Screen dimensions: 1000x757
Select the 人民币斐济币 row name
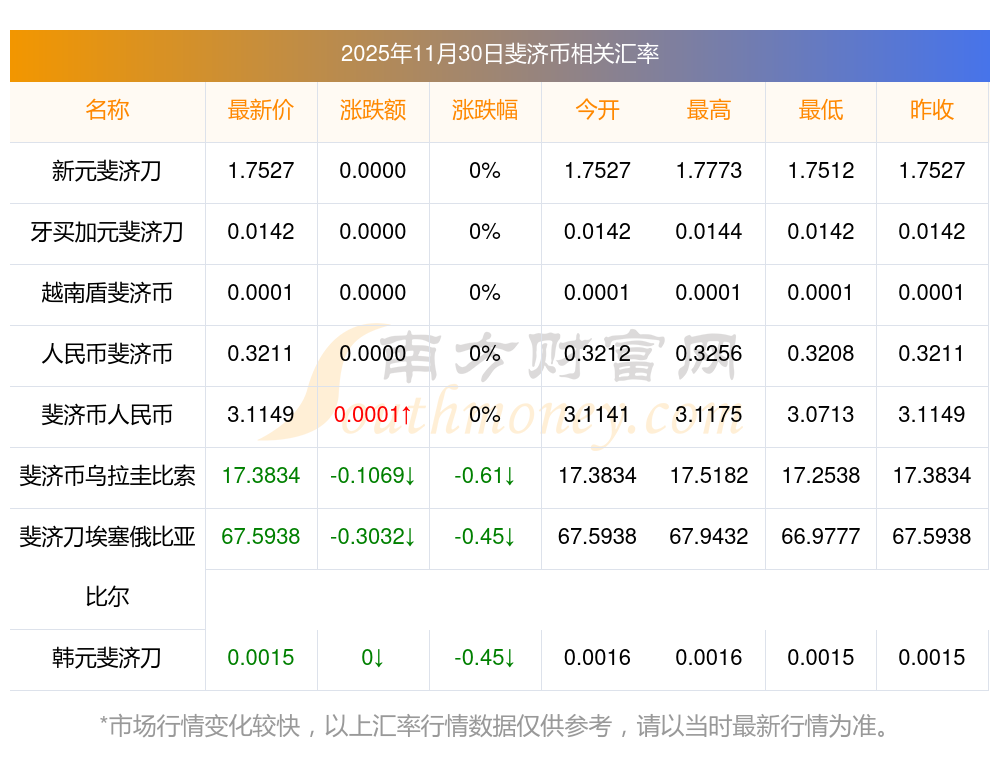pos(107,353)
